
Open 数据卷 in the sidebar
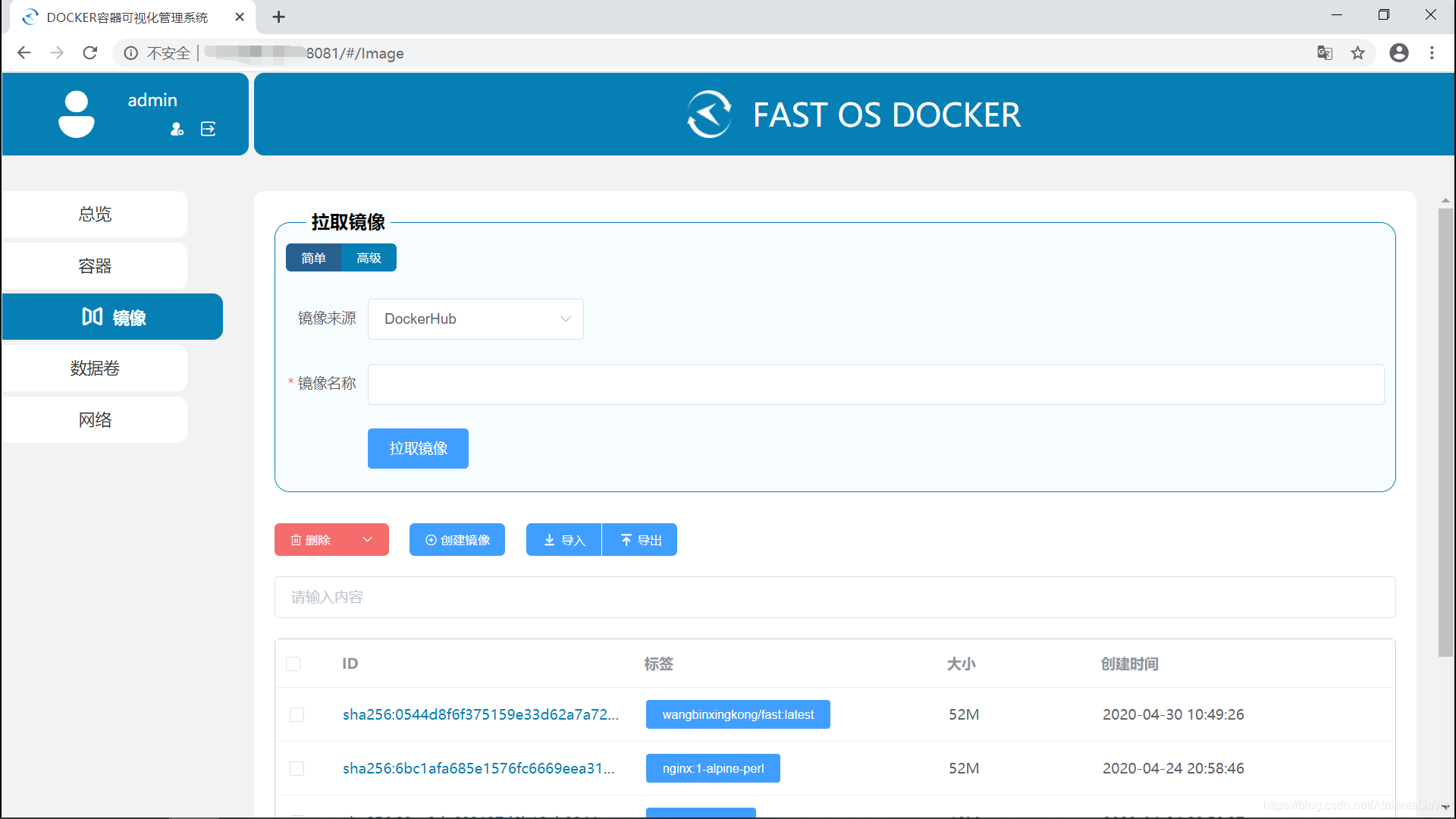(95, 369)
